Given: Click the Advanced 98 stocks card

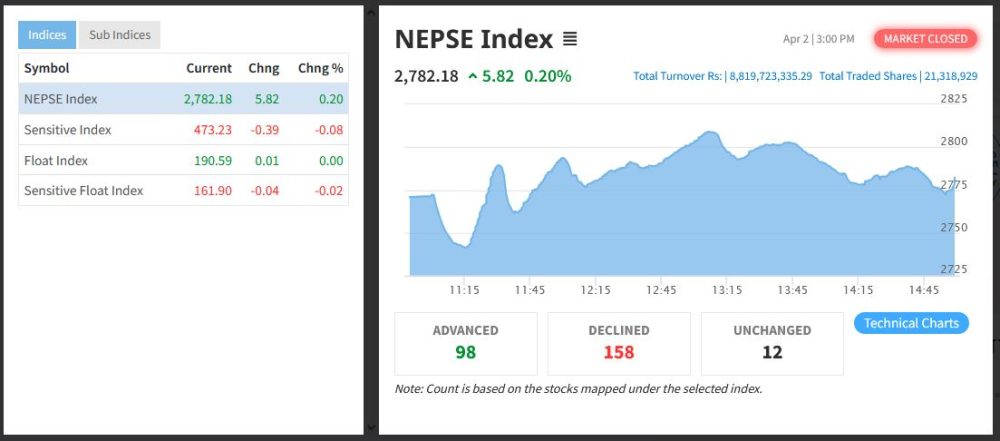Looking at the screenshot, I should (x=466, y=343).
